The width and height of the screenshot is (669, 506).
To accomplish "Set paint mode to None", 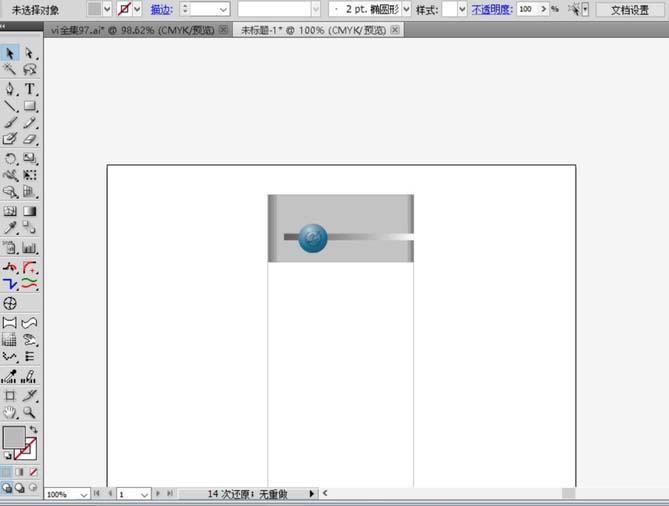I will (33, 472).
